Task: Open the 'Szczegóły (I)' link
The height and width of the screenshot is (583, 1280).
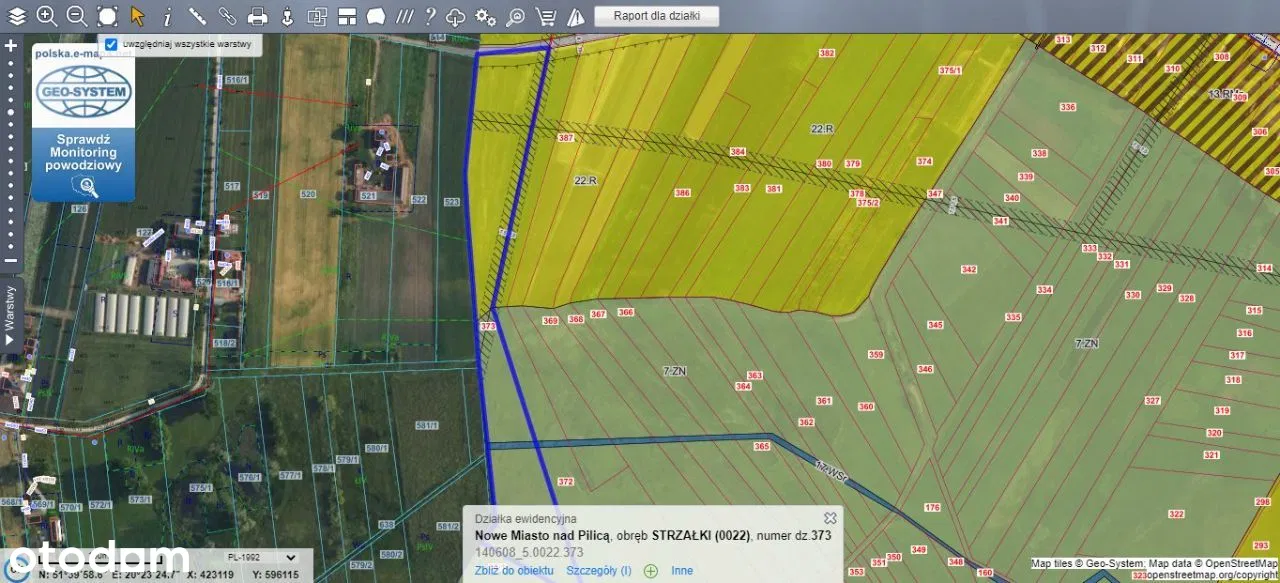Action: tap(598, 571)
